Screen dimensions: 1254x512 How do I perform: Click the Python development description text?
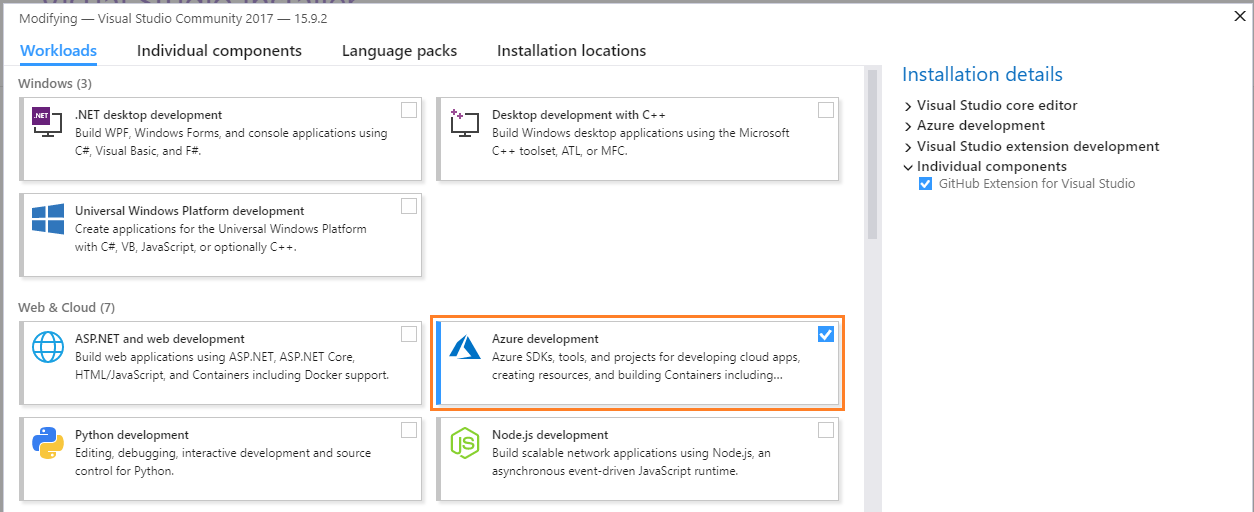coord(223,462)
